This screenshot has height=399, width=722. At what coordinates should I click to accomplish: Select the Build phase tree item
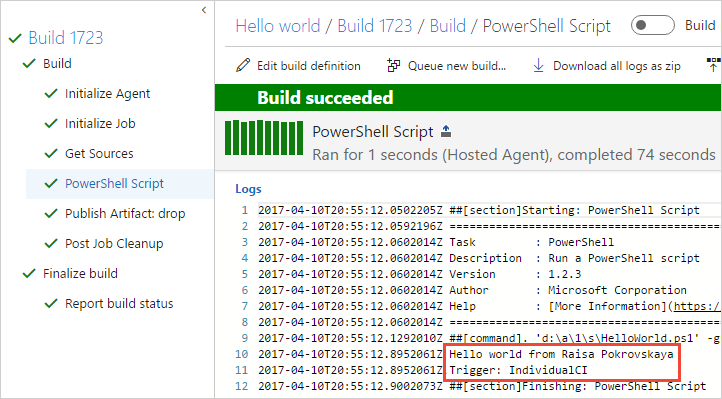point(57,64)
